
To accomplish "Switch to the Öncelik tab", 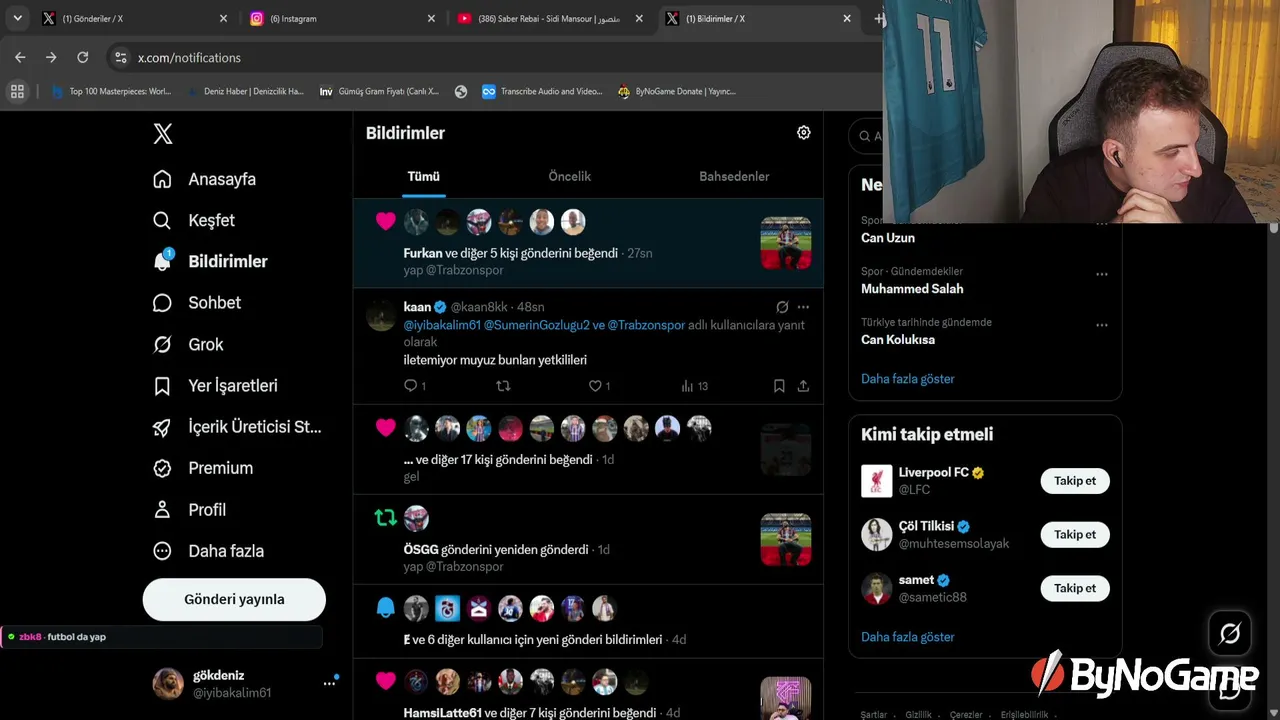I will click(x=570, y=176).
